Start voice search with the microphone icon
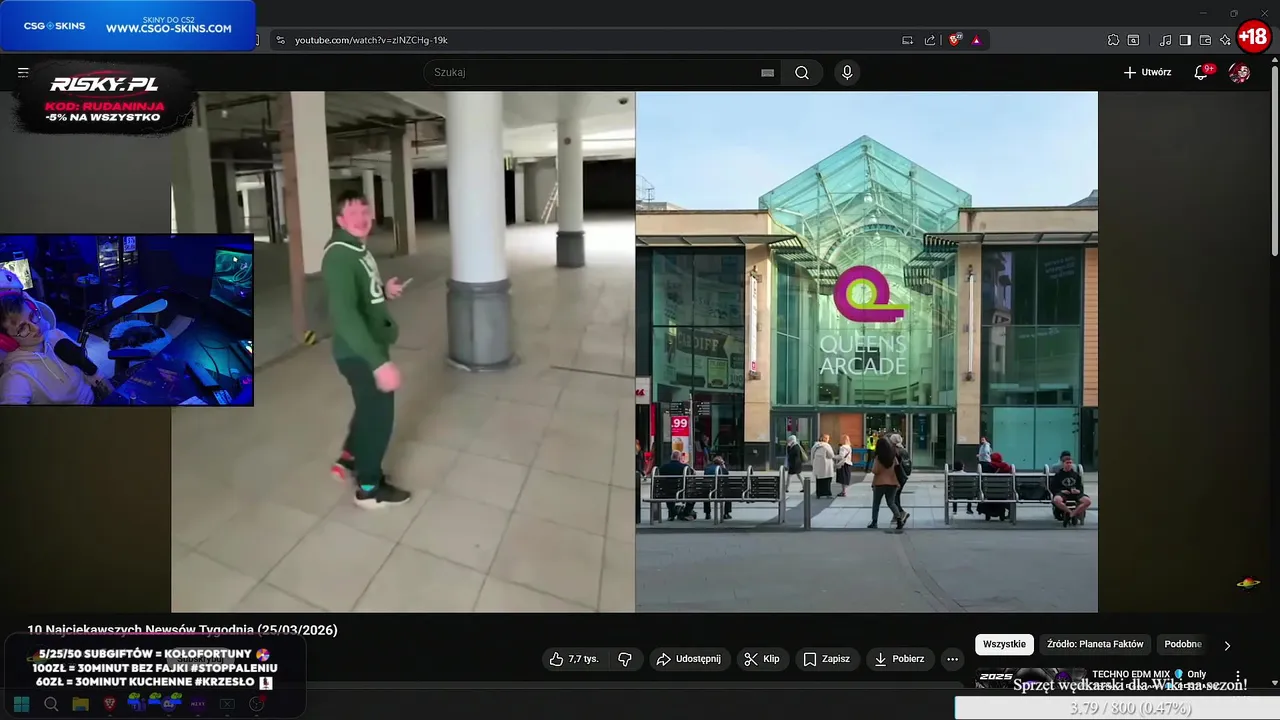The height and width of the screenshot is (720, 1280). pos(847,72)
